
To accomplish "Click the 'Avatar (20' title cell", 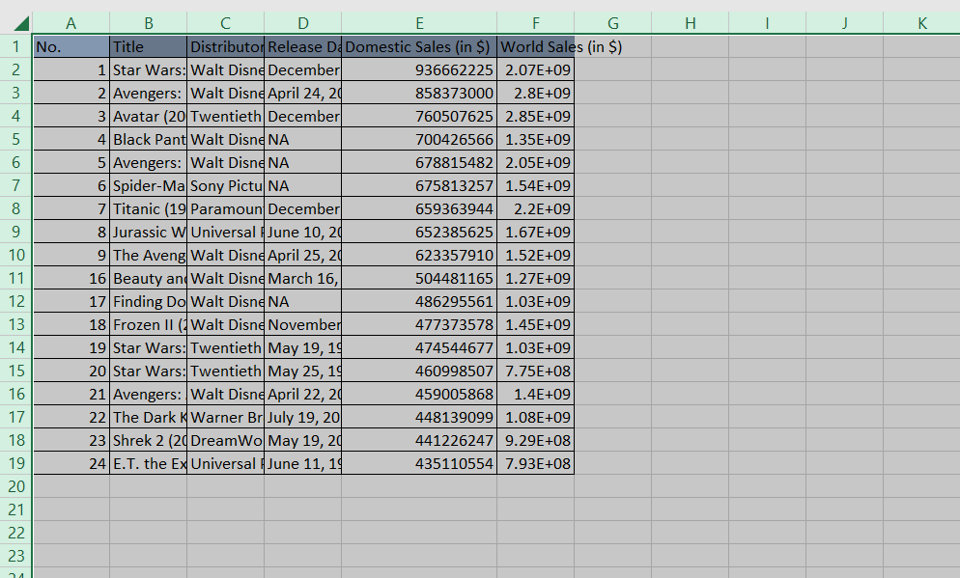I will click(148, 116).
